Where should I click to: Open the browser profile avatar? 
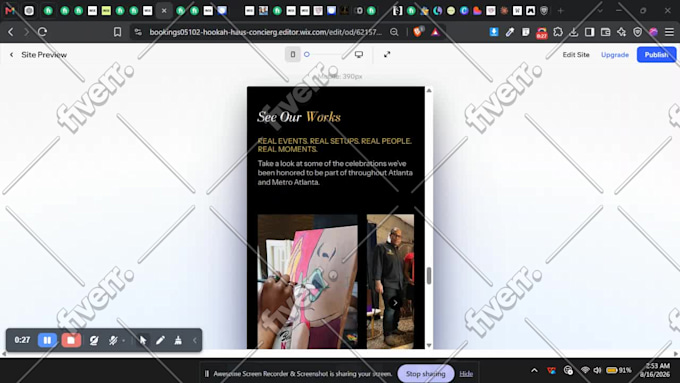click(653, 32)
